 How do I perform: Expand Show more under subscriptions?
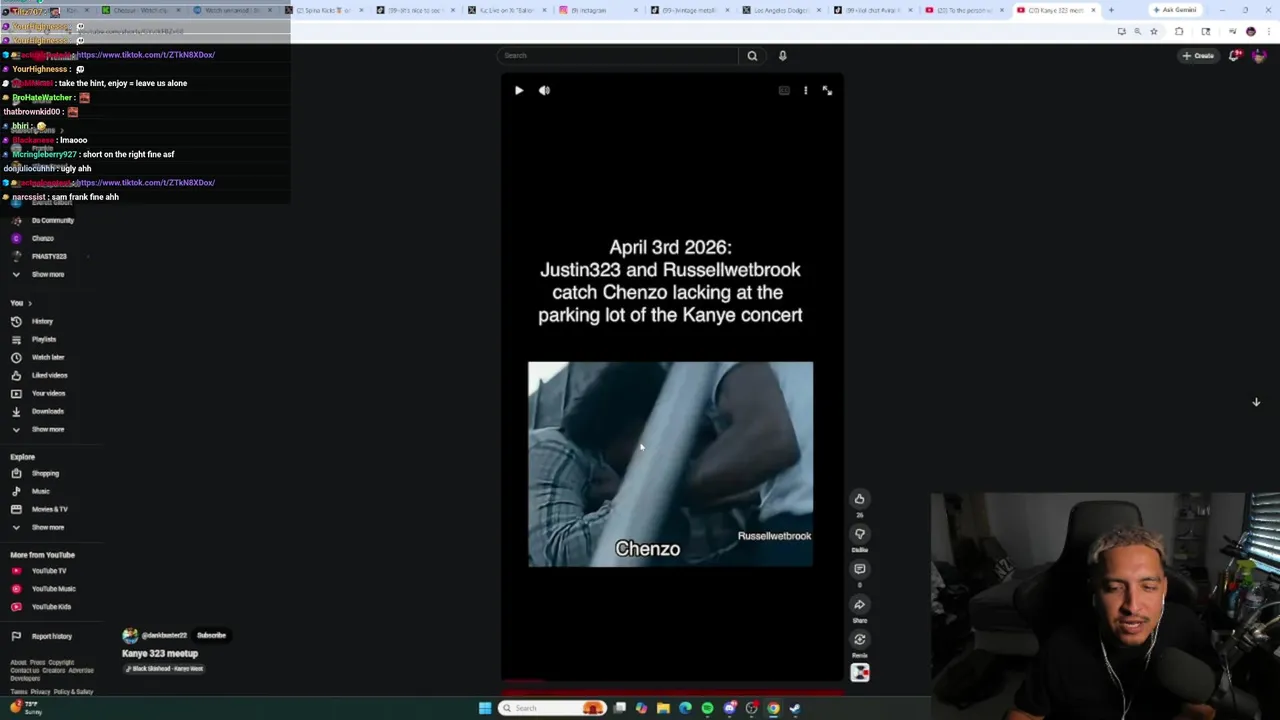tap(47, 274)
